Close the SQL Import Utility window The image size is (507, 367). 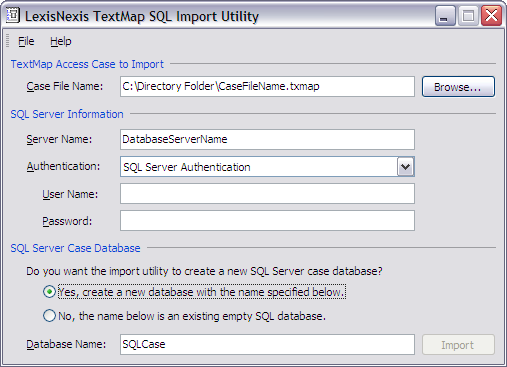[x=491, y=16]
